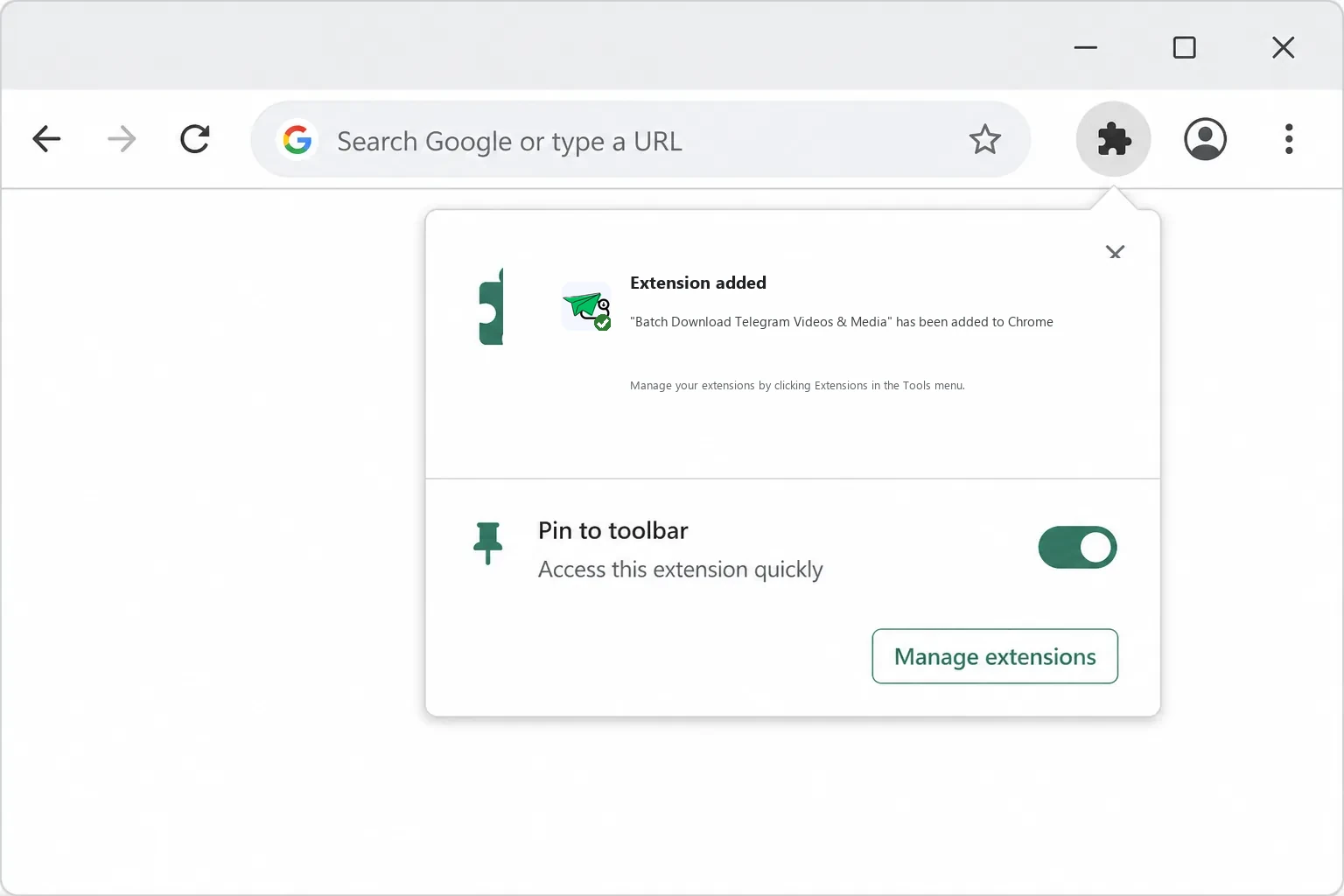Image resolution: width=1344 pixels, height=896 pixels.
Task: Click the green pushpin icon
Action: [x=487, y=543]
